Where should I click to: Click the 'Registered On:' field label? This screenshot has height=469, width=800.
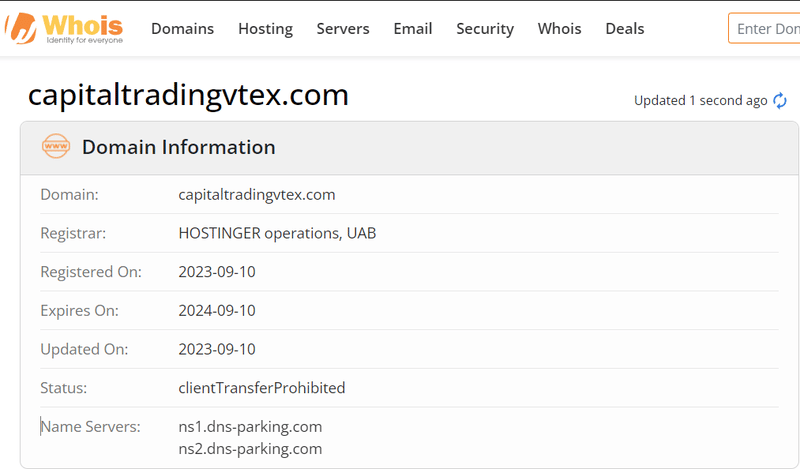[x=91, y=272]
